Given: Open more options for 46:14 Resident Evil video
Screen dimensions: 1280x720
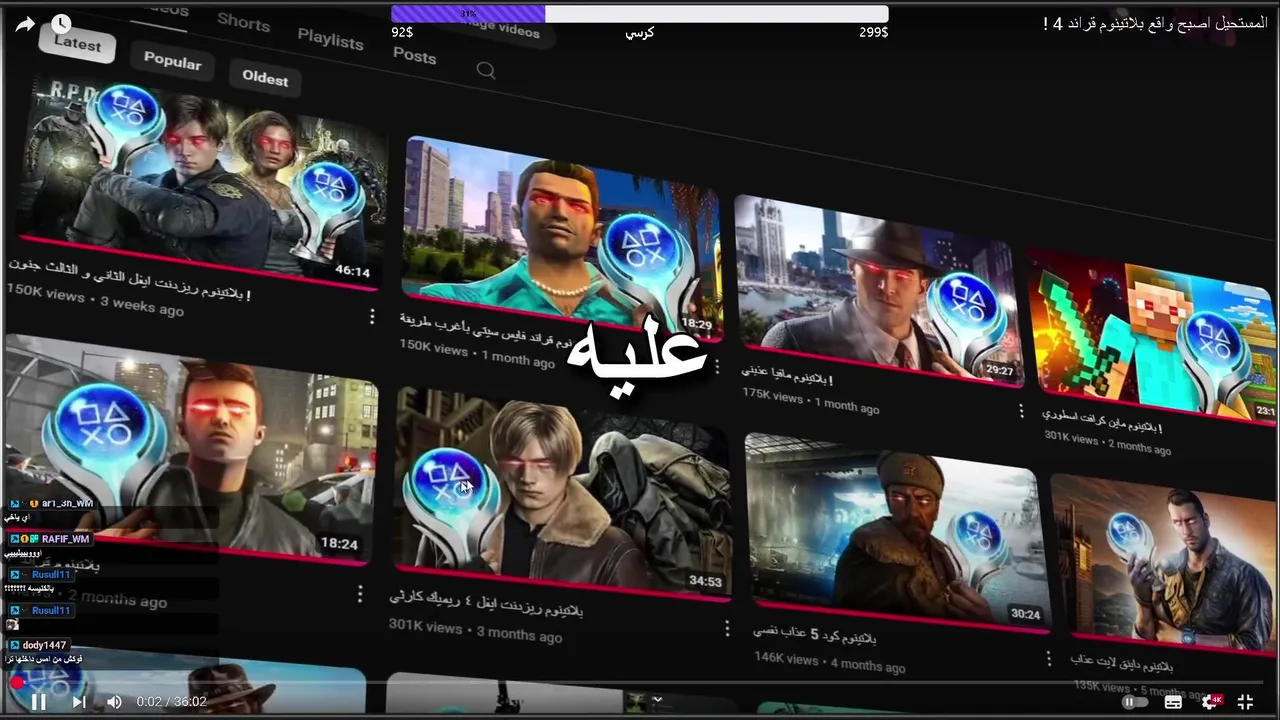Looking at the screenshot, I should 372,316.
